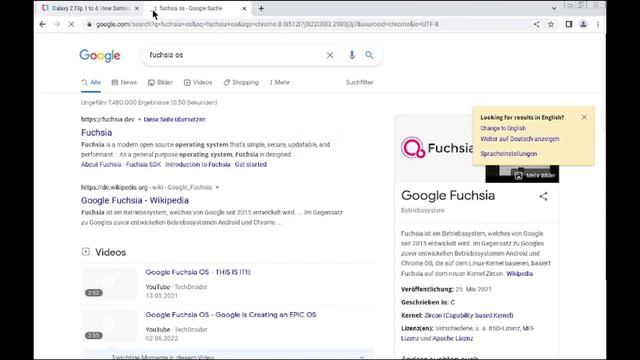The width and height of the screenshot is (640, 360).
Task: Open video Google is Creating an EPIC OS
Action: pos(231,315)
